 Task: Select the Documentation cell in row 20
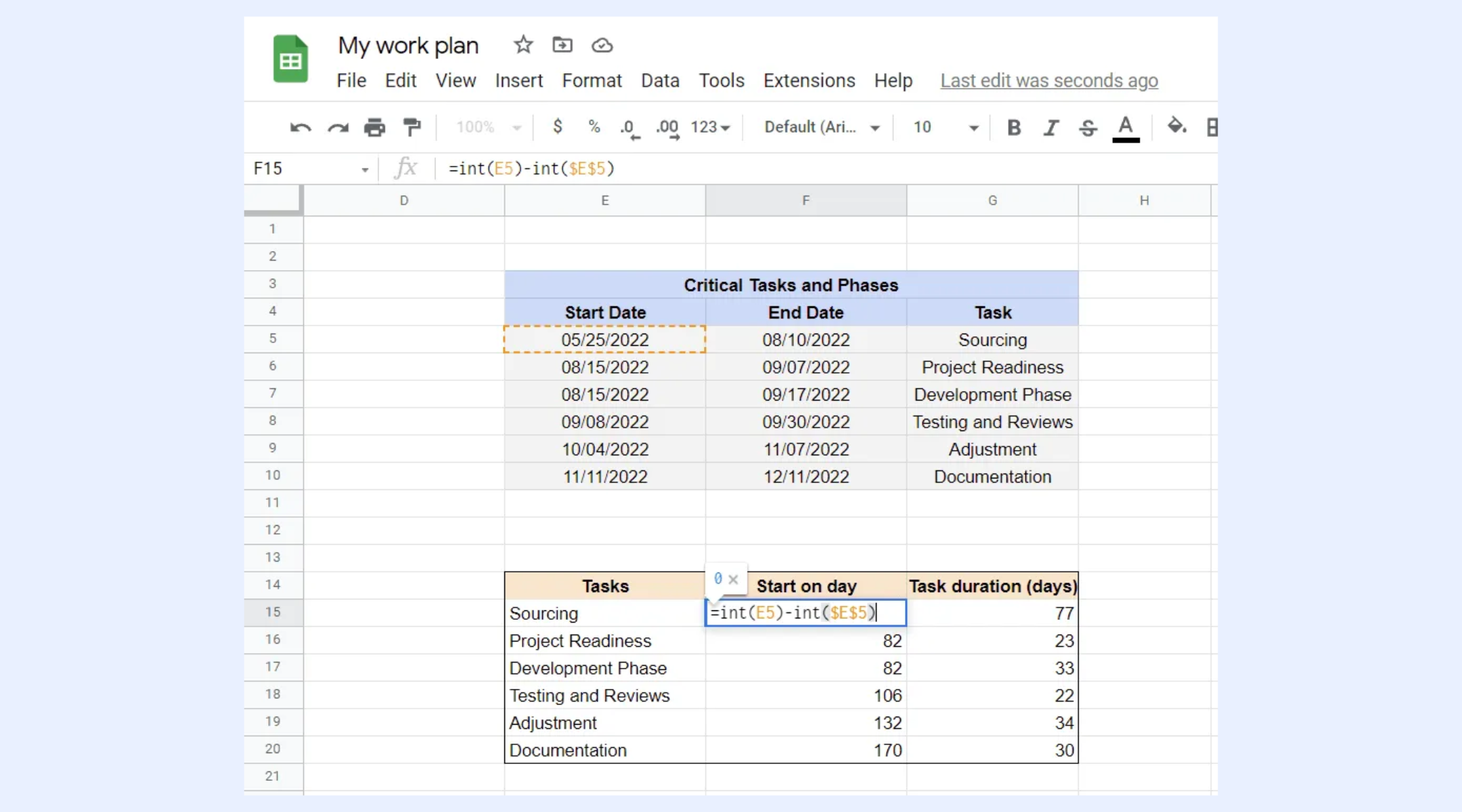point(605,750)
